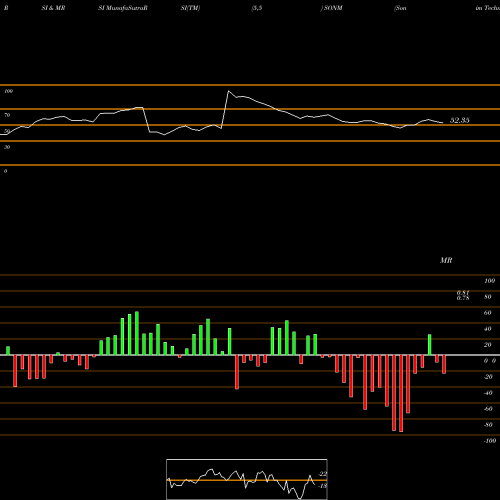Select the last green bar near the chart's right end
This screenshot has width=500, height=500.
click(430, 345)
